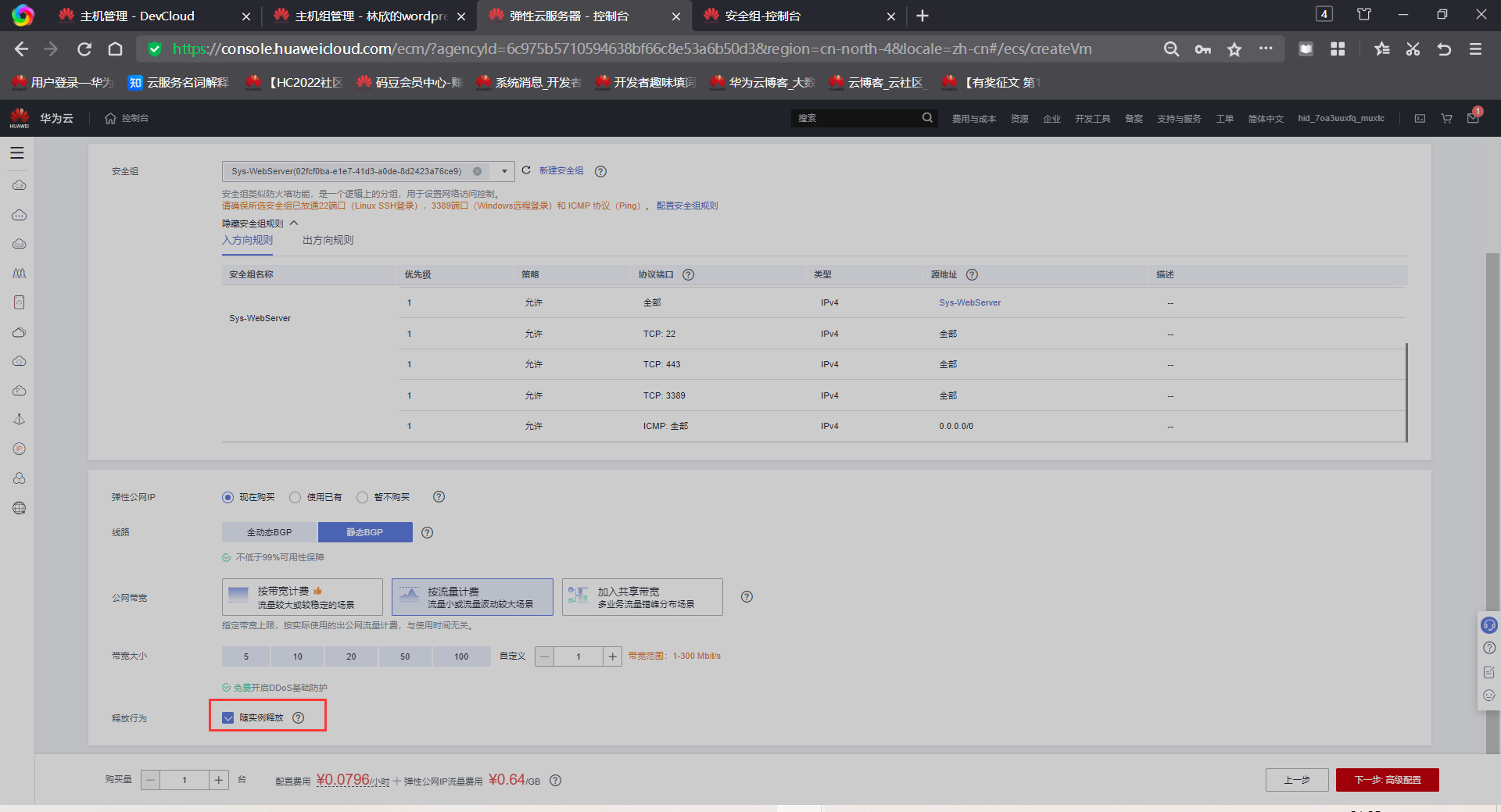Select 加入共享带宽 option
This screenshot has height=812, width=1501.
click(643, 597)
